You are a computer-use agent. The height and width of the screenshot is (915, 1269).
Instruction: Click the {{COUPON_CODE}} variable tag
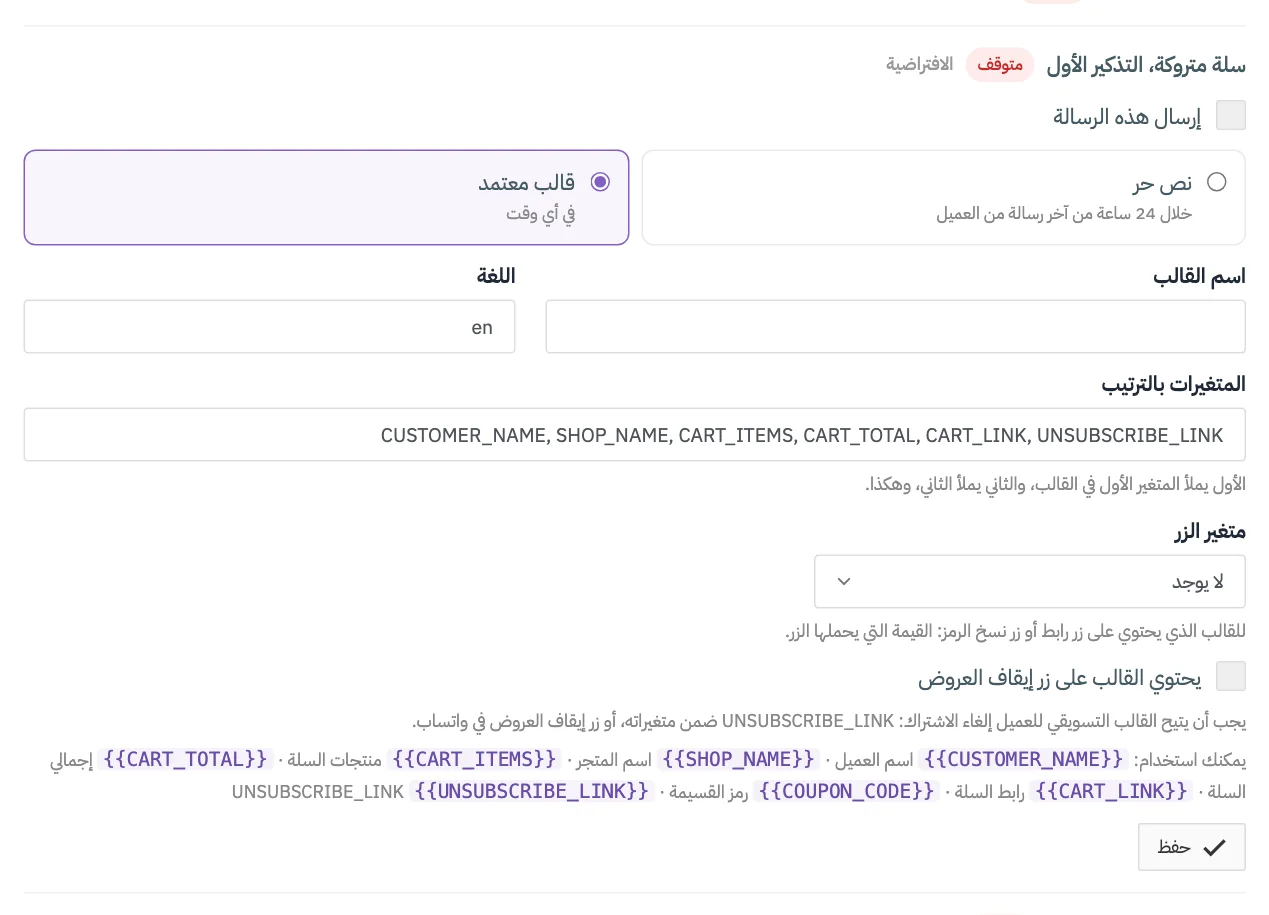point(846,791)
